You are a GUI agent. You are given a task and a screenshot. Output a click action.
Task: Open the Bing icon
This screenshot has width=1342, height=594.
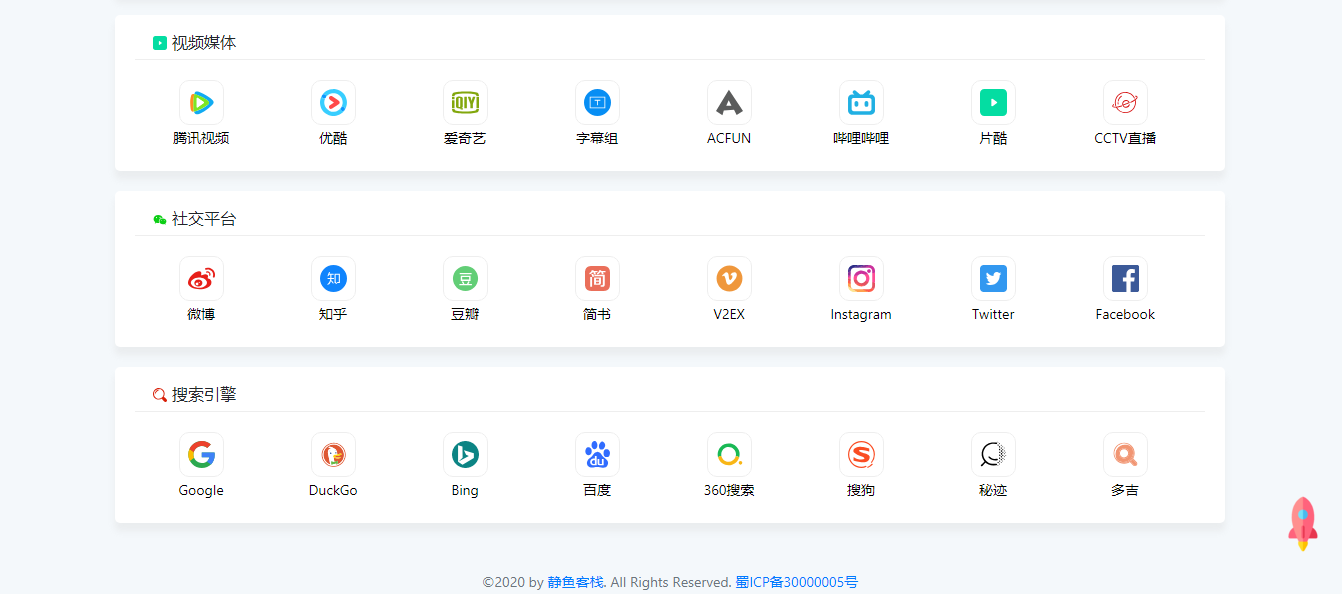tap(465, 454)
